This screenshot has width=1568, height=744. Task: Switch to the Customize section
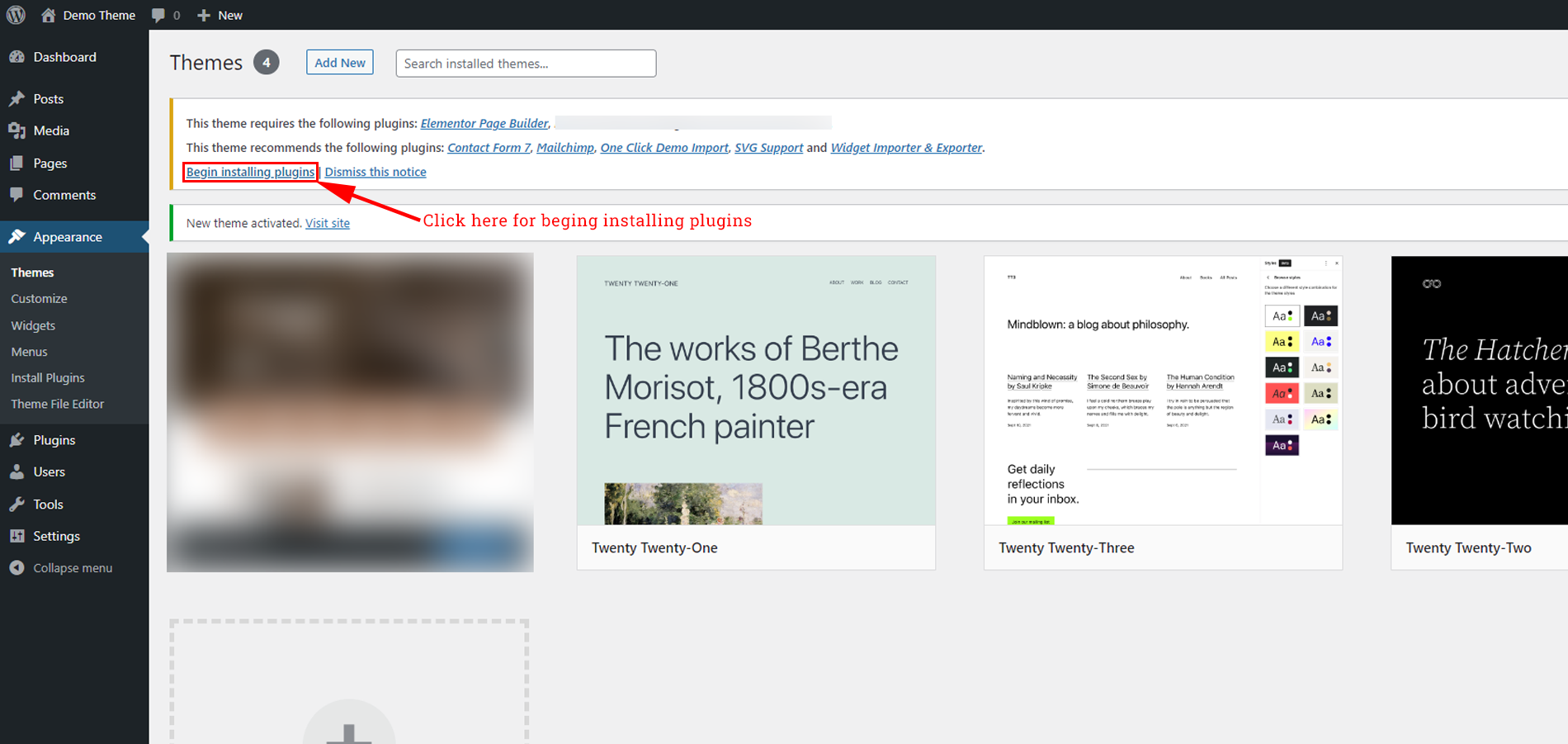click(39, 298)
